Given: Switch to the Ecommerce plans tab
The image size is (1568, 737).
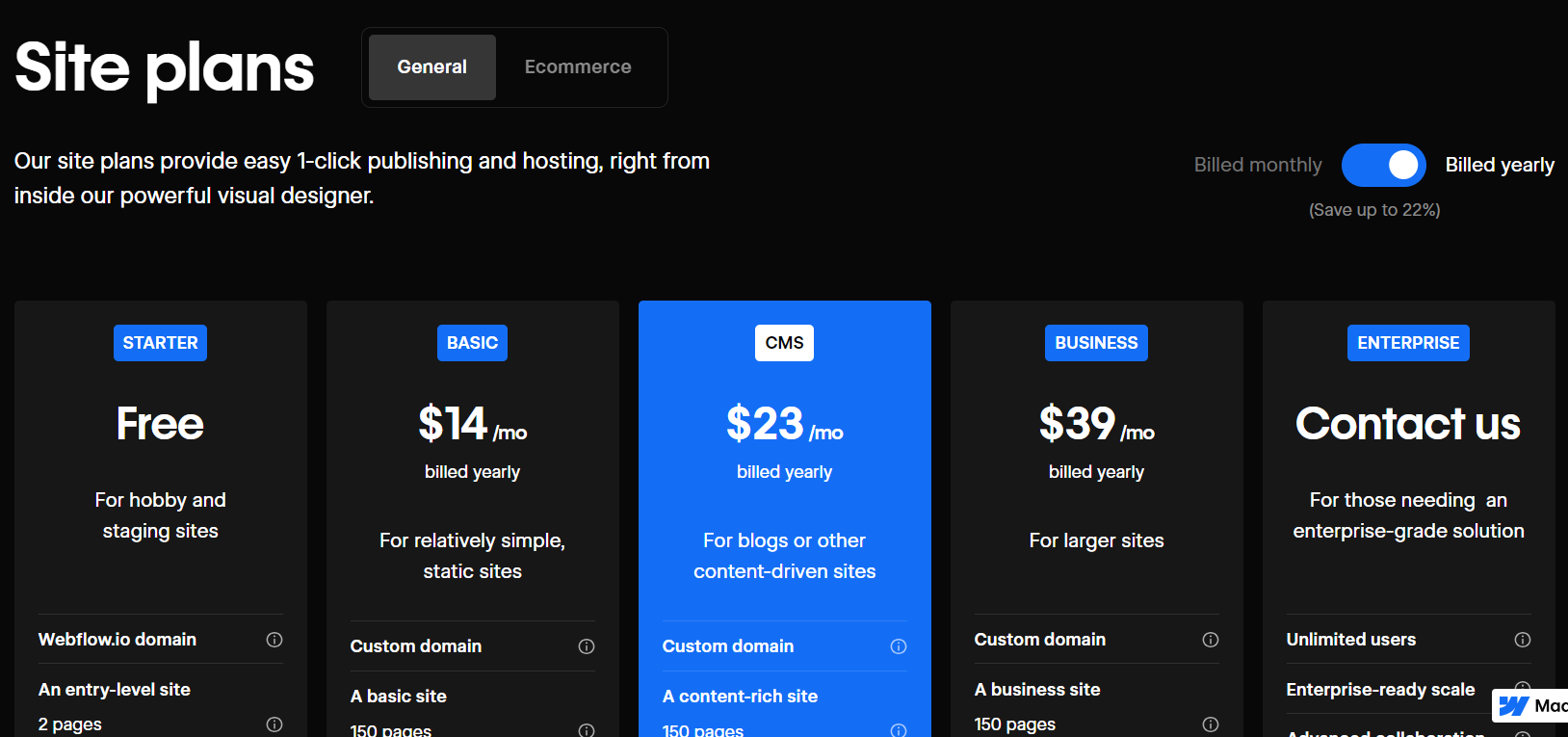Looking at the screenshot, I should pos(578,67).
